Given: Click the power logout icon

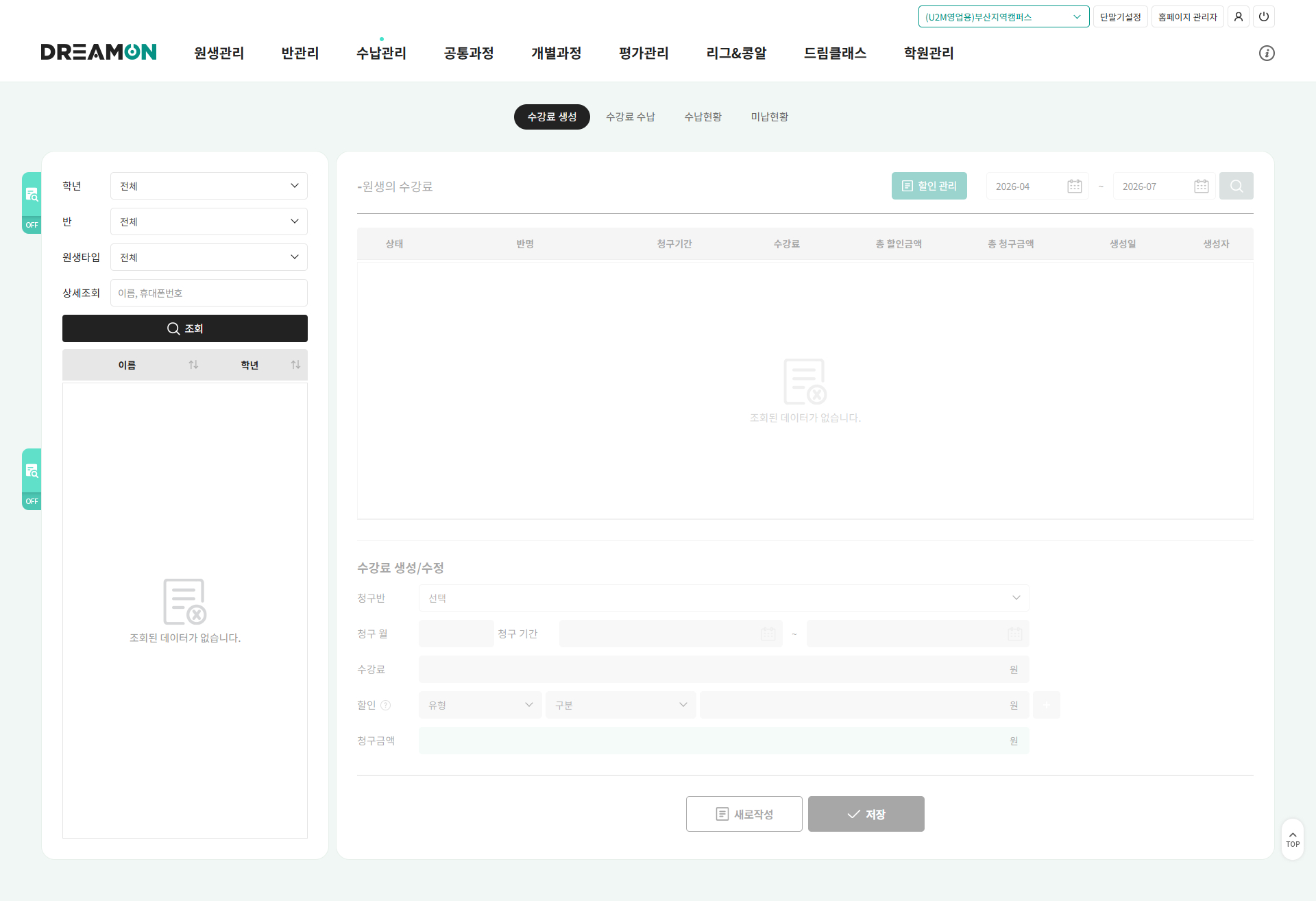Looking at the screenshot, I should pyautogui.click(x=1264, y=16).
